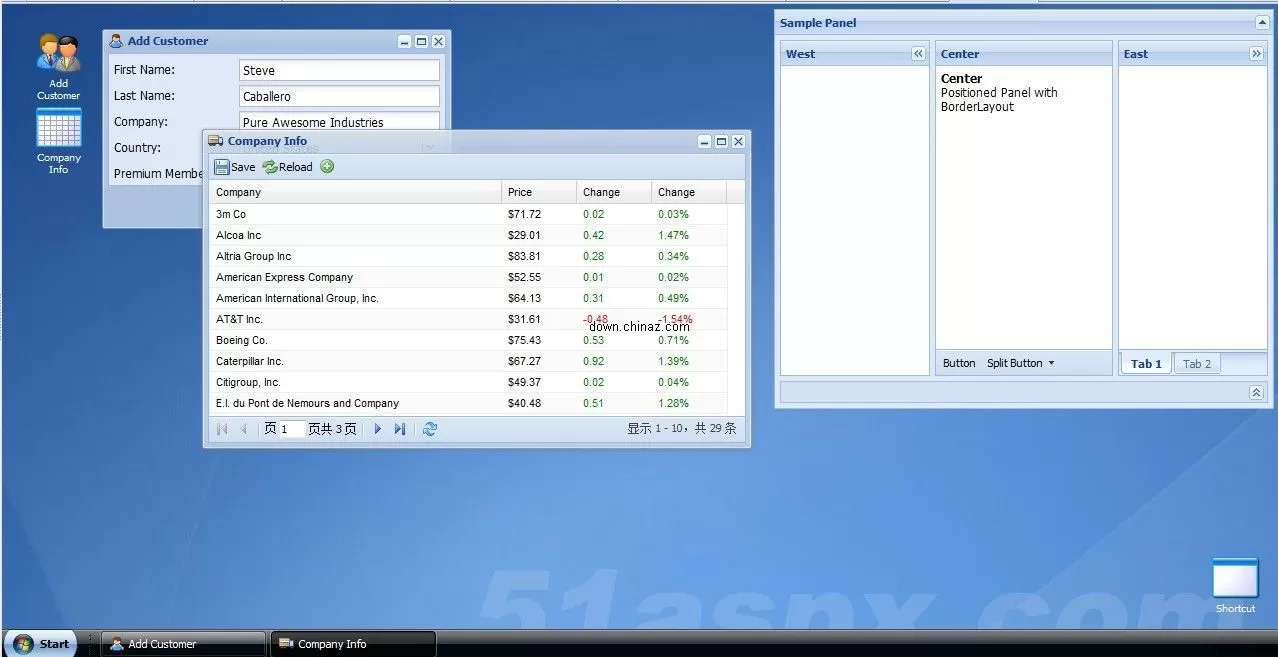The height and width of the screenshot is (657, 1278).
Task: Select E.I. du Pont de Nemours row
Action: (468, 403)
